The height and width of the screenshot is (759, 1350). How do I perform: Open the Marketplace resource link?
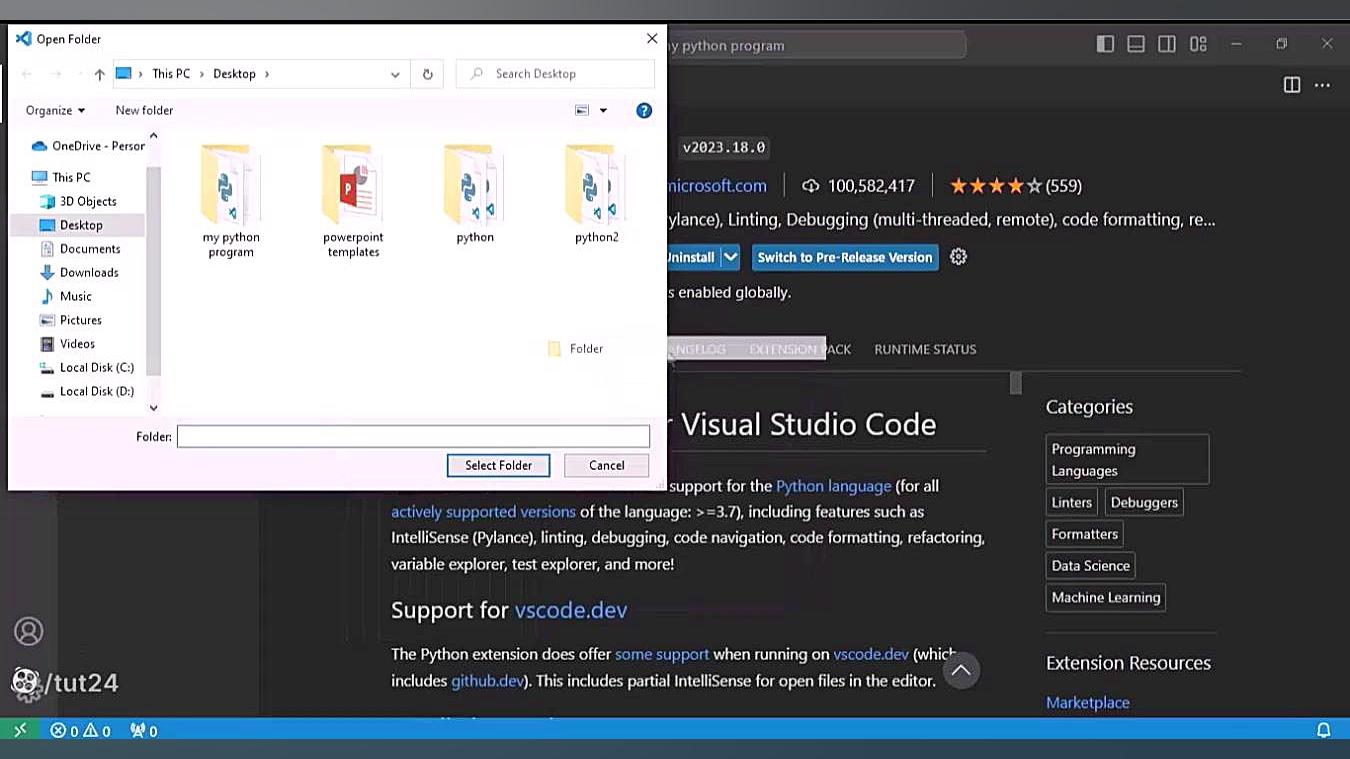1088,703
